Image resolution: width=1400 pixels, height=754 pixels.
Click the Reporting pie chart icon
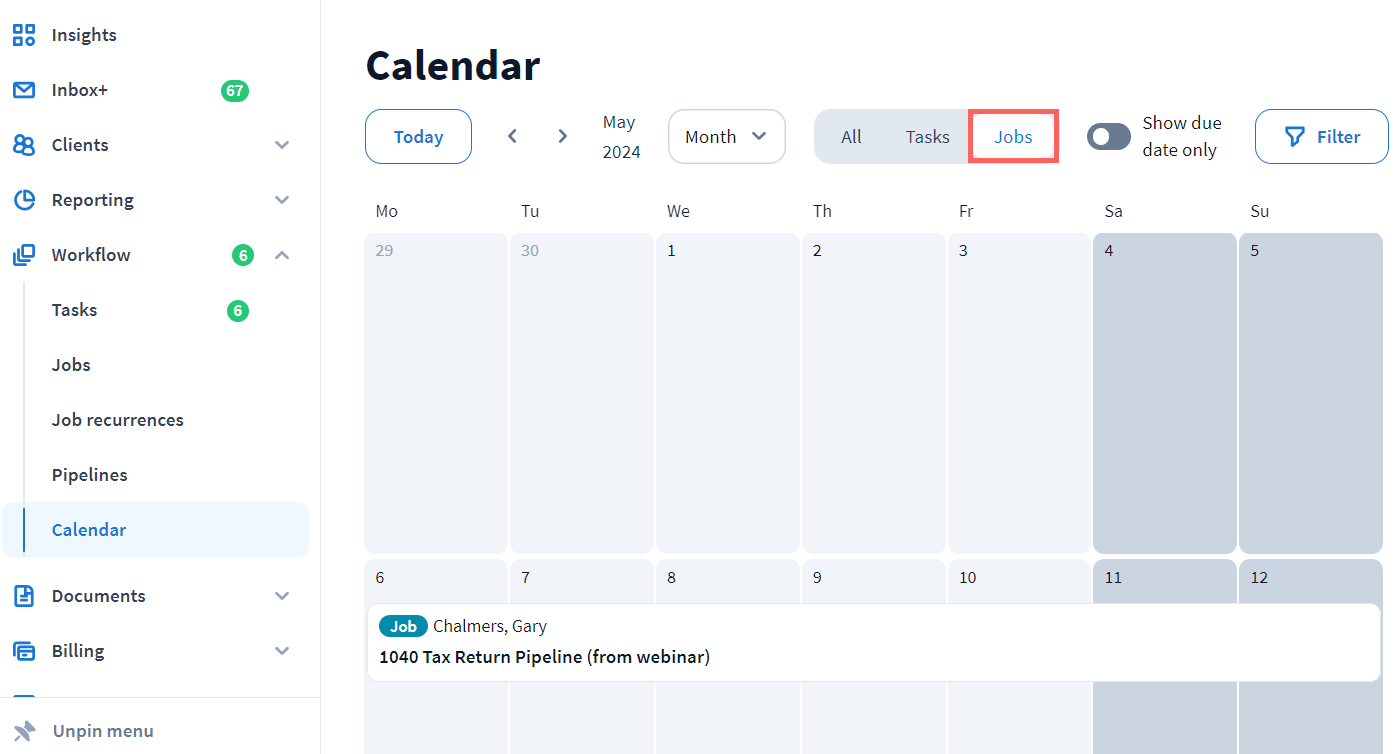tap(24, 200)
